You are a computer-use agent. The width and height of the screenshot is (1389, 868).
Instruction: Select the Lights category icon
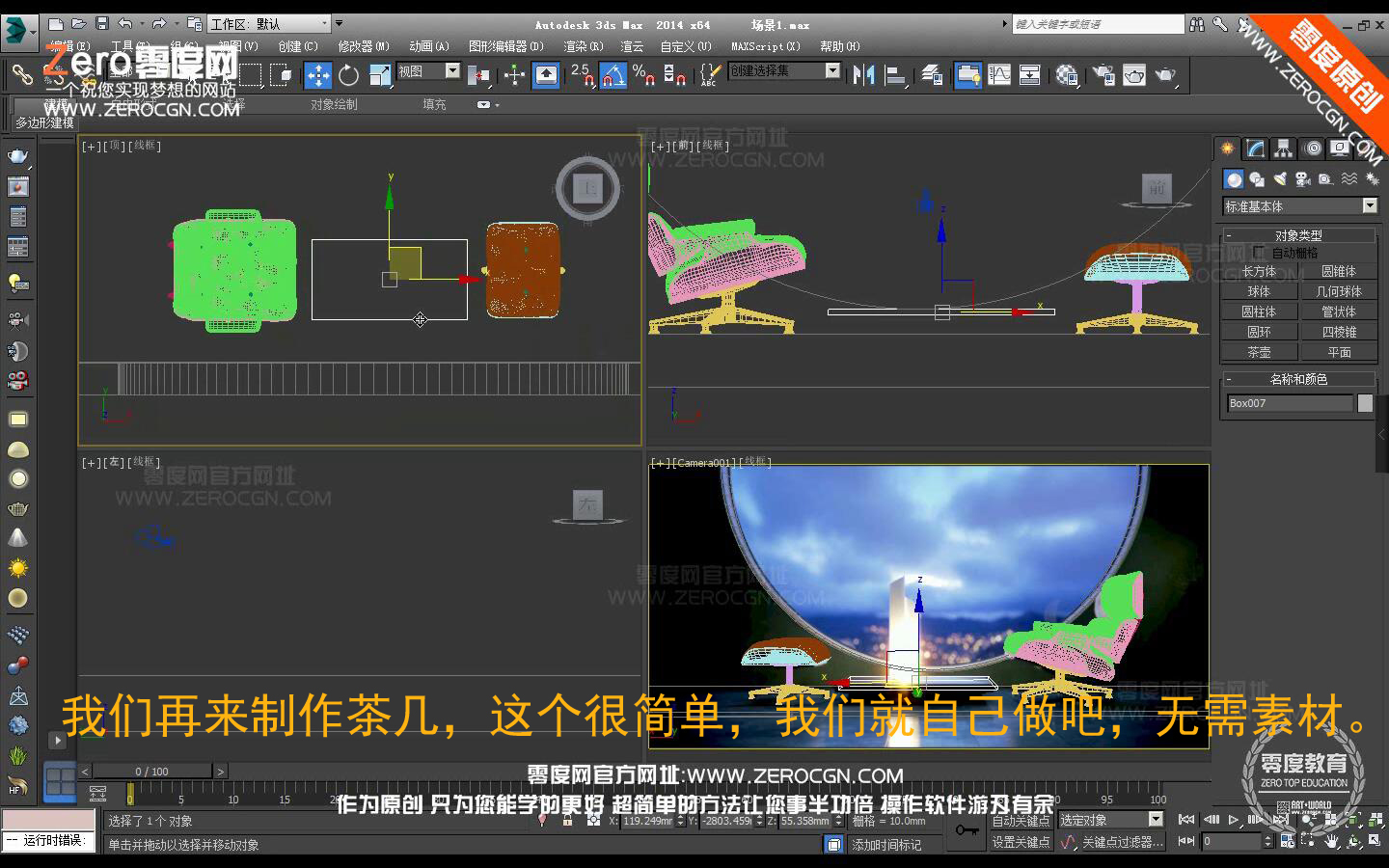click(1279, 178)
